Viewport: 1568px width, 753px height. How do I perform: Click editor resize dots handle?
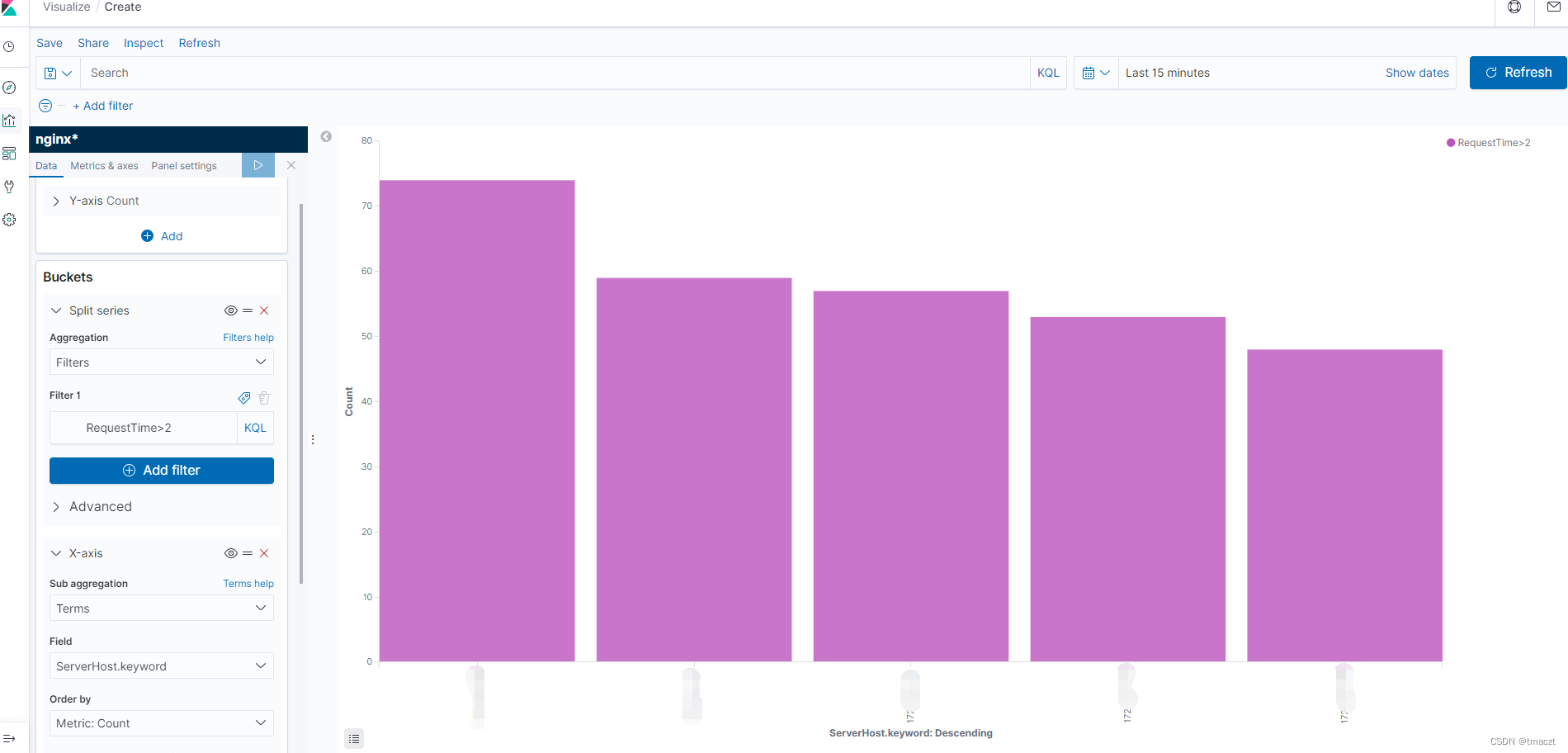(x=313, y=440)
